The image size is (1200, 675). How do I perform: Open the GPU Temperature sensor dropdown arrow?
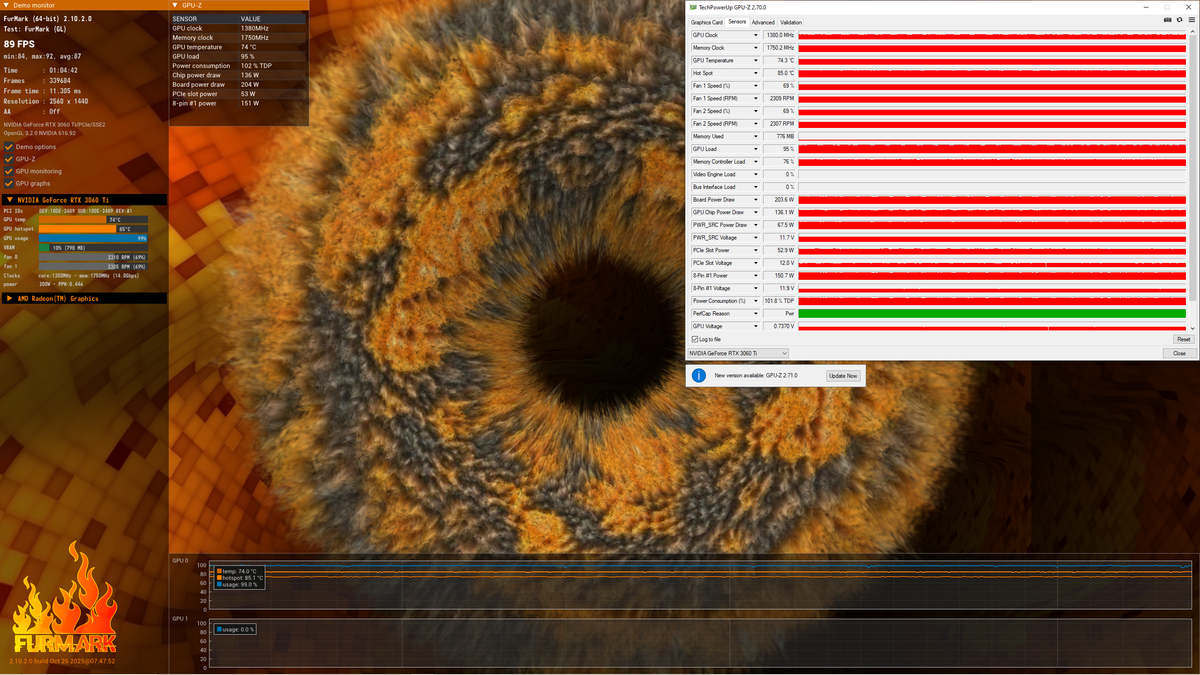point(756,60)
